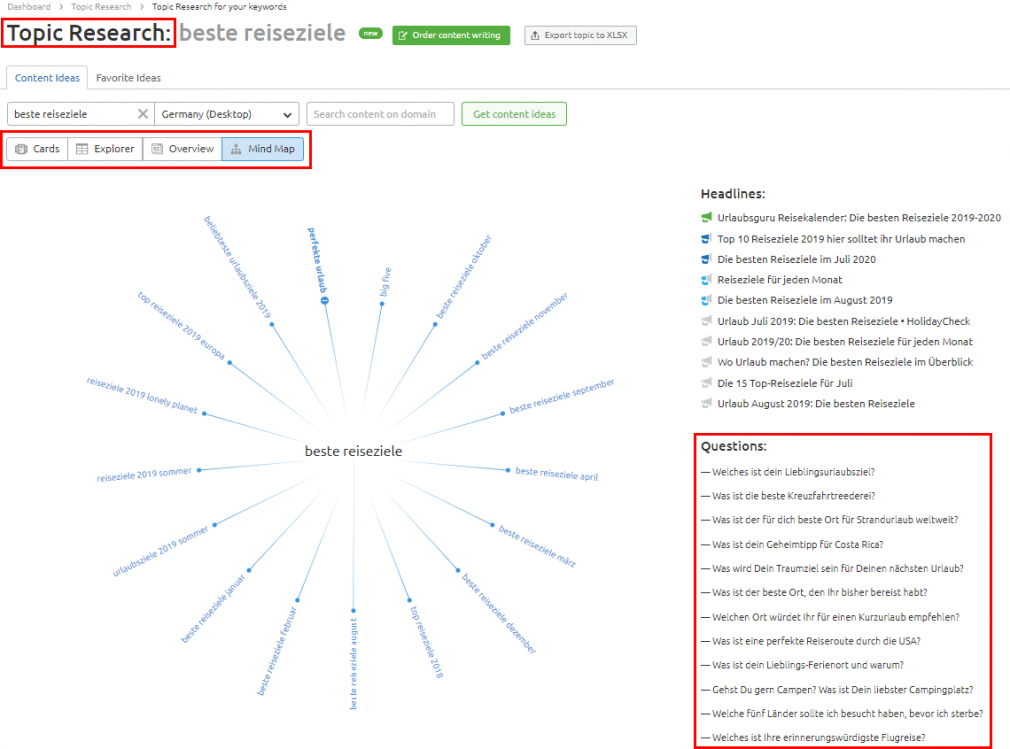The height and width of the screenshot is (749, 1010).
Task: Click question about Kurzurlaub empfehlen
Action: pos(835,617)
